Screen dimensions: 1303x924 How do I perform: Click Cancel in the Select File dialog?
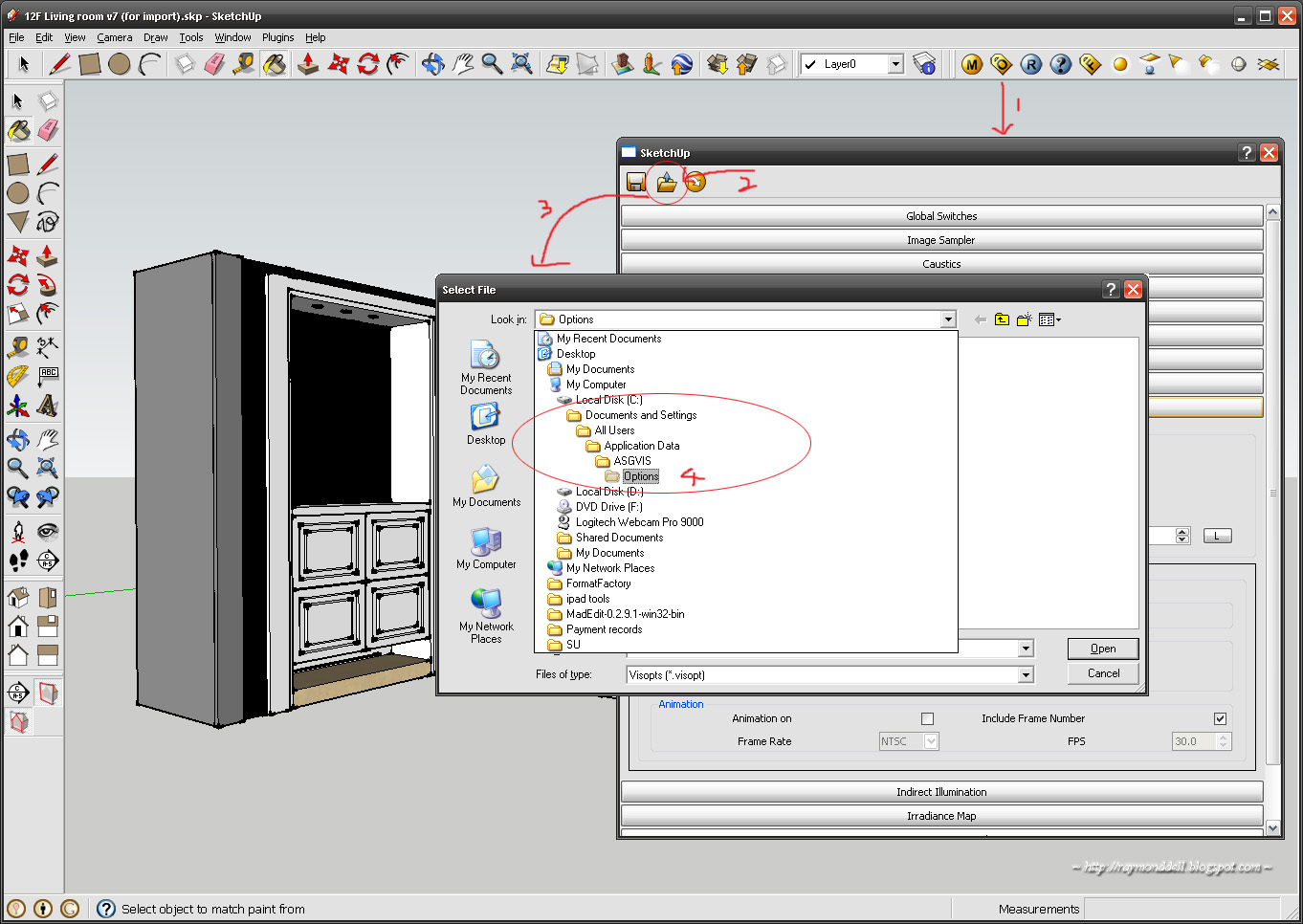[x=1103, y=673]
